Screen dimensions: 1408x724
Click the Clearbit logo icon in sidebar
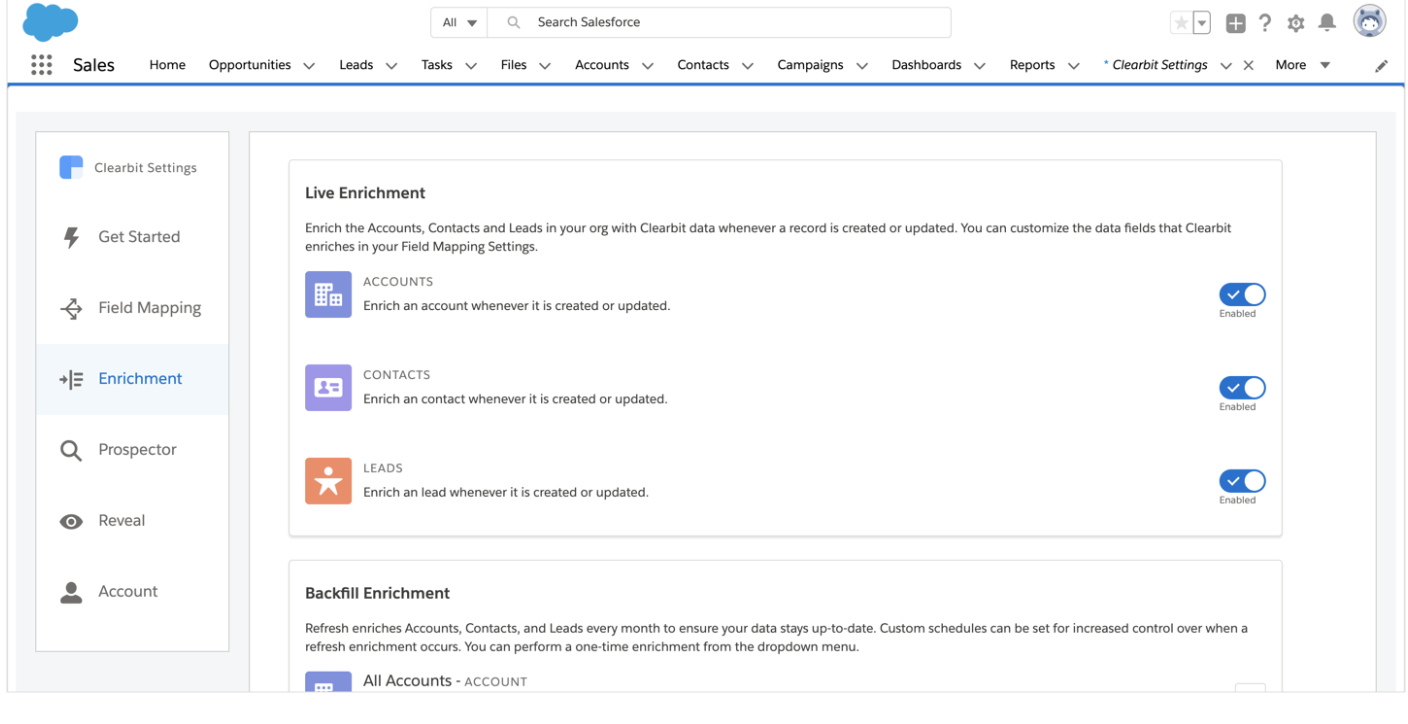(71, 167)
